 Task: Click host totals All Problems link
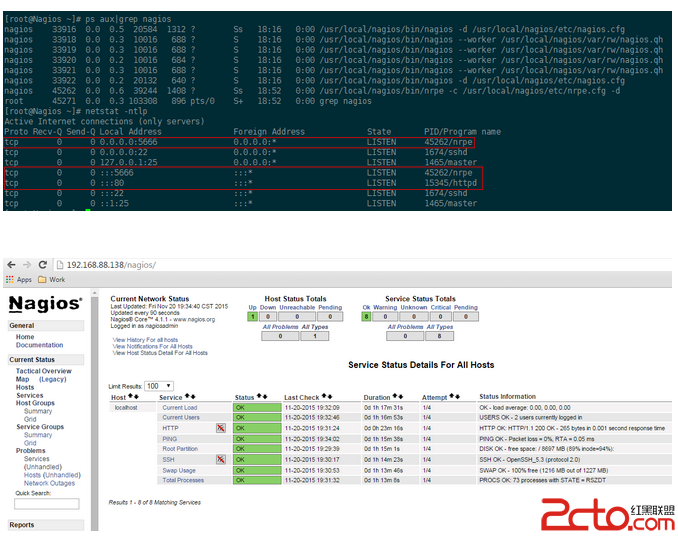tap(280, 327)
